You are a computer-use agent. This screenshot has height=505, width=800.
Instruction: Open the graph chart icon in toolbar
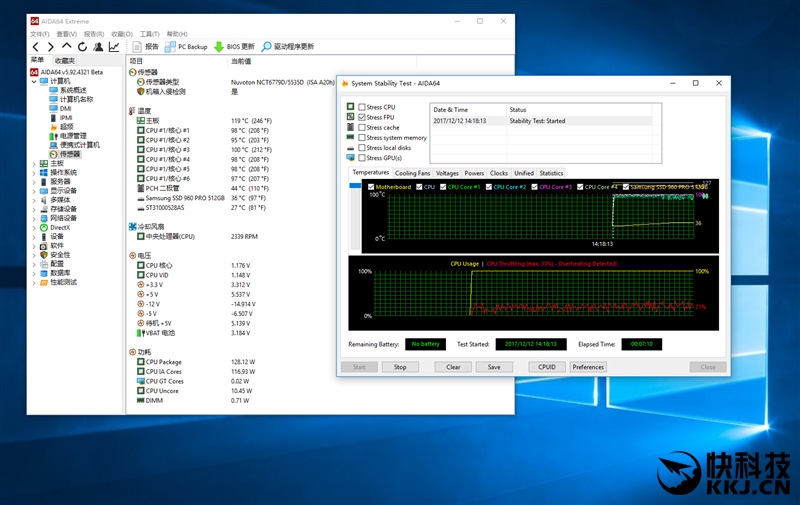[x=114, y=47]
